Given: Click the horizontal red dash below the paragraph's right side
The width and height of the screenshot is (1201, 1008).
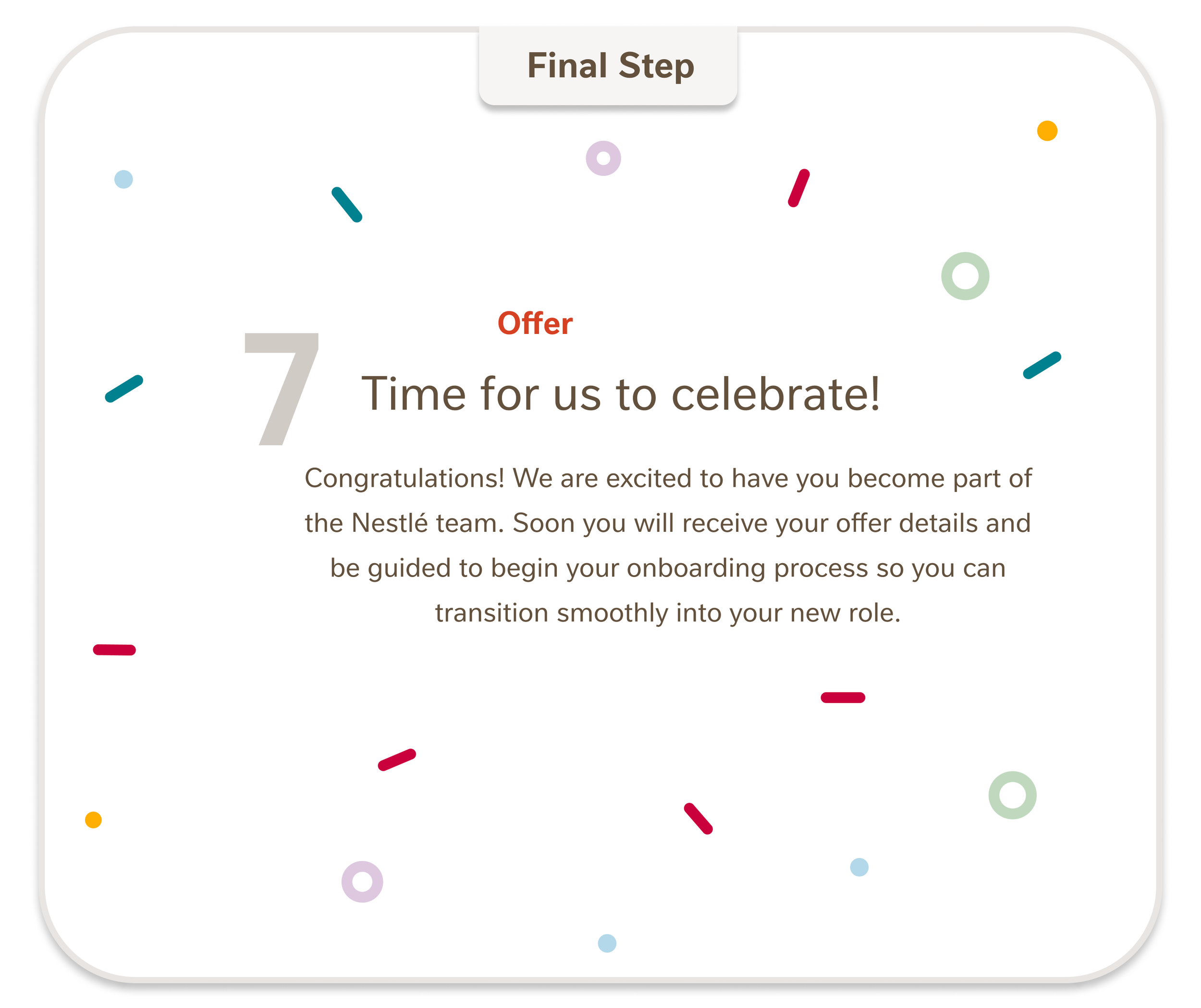Looking at the screenshot, I should tap(843, 697).
